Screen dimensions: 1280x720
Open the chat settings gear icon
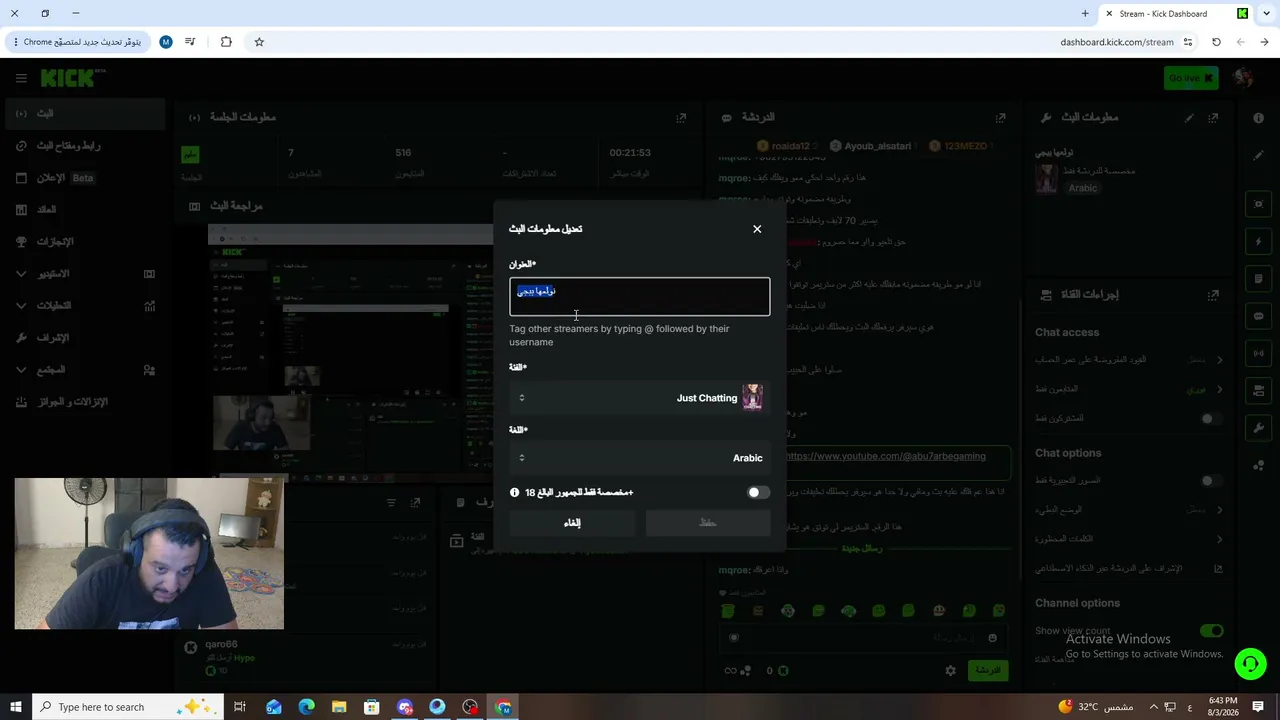pyautogui.click(x=951, y=671)
